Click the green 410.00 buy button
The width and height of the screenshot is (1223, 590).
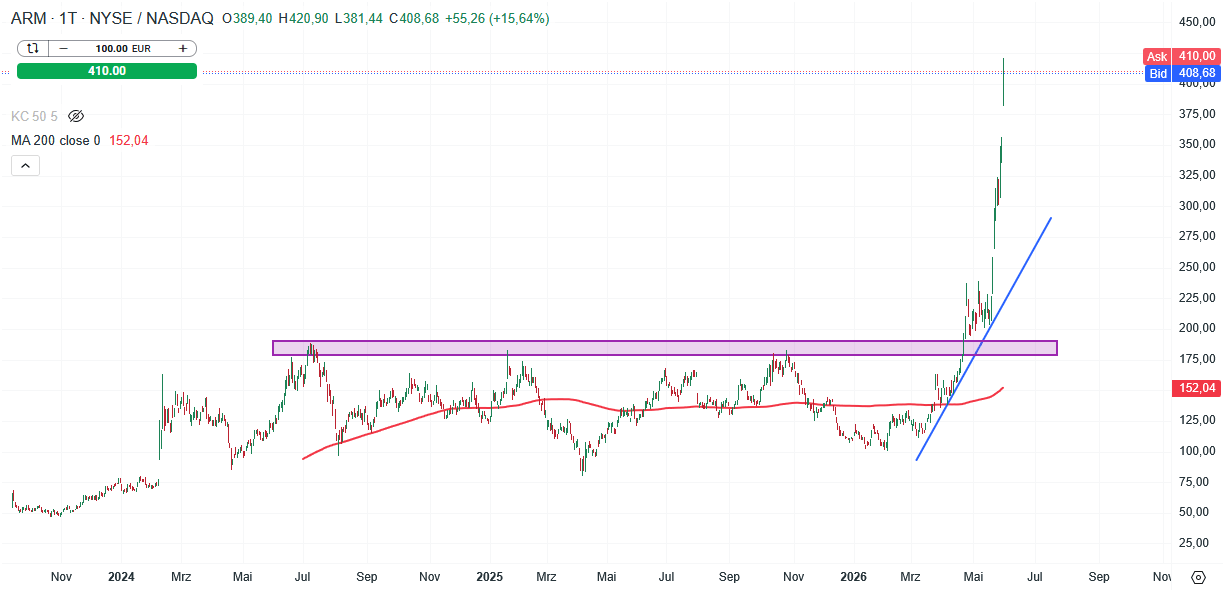coord(107,71)
